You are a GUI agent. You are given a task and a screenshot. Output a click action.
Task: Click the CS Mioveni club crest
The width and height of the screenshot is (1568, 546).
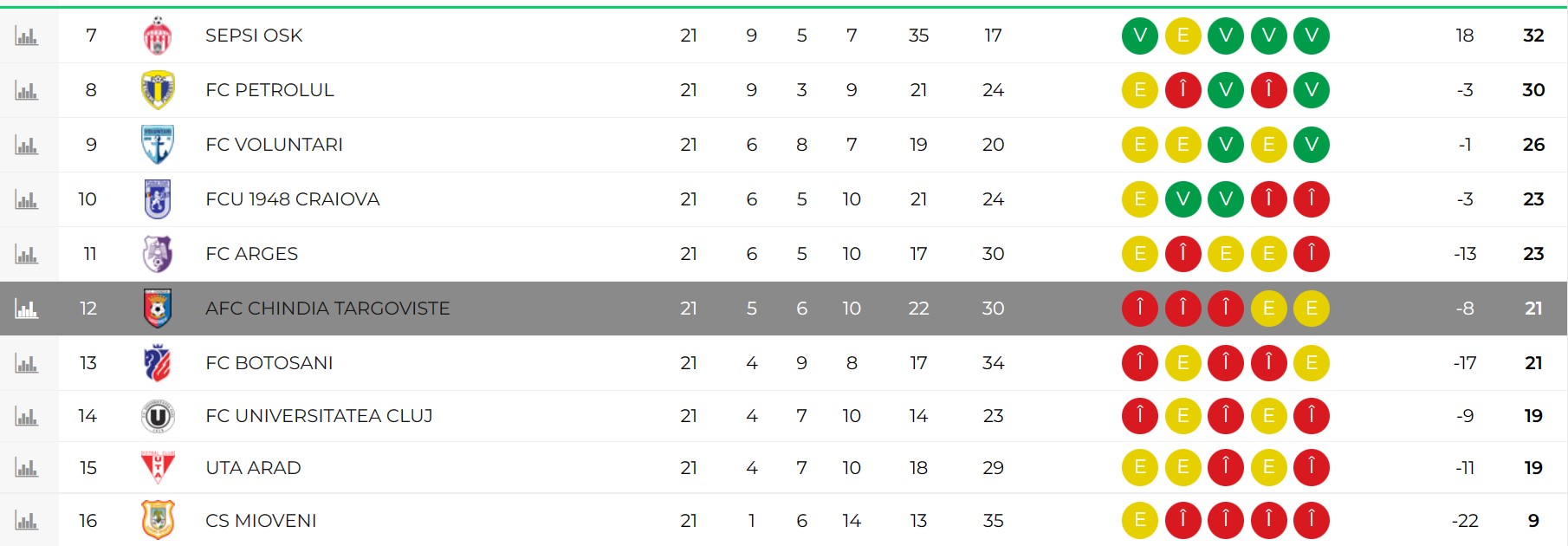(158, 520)
